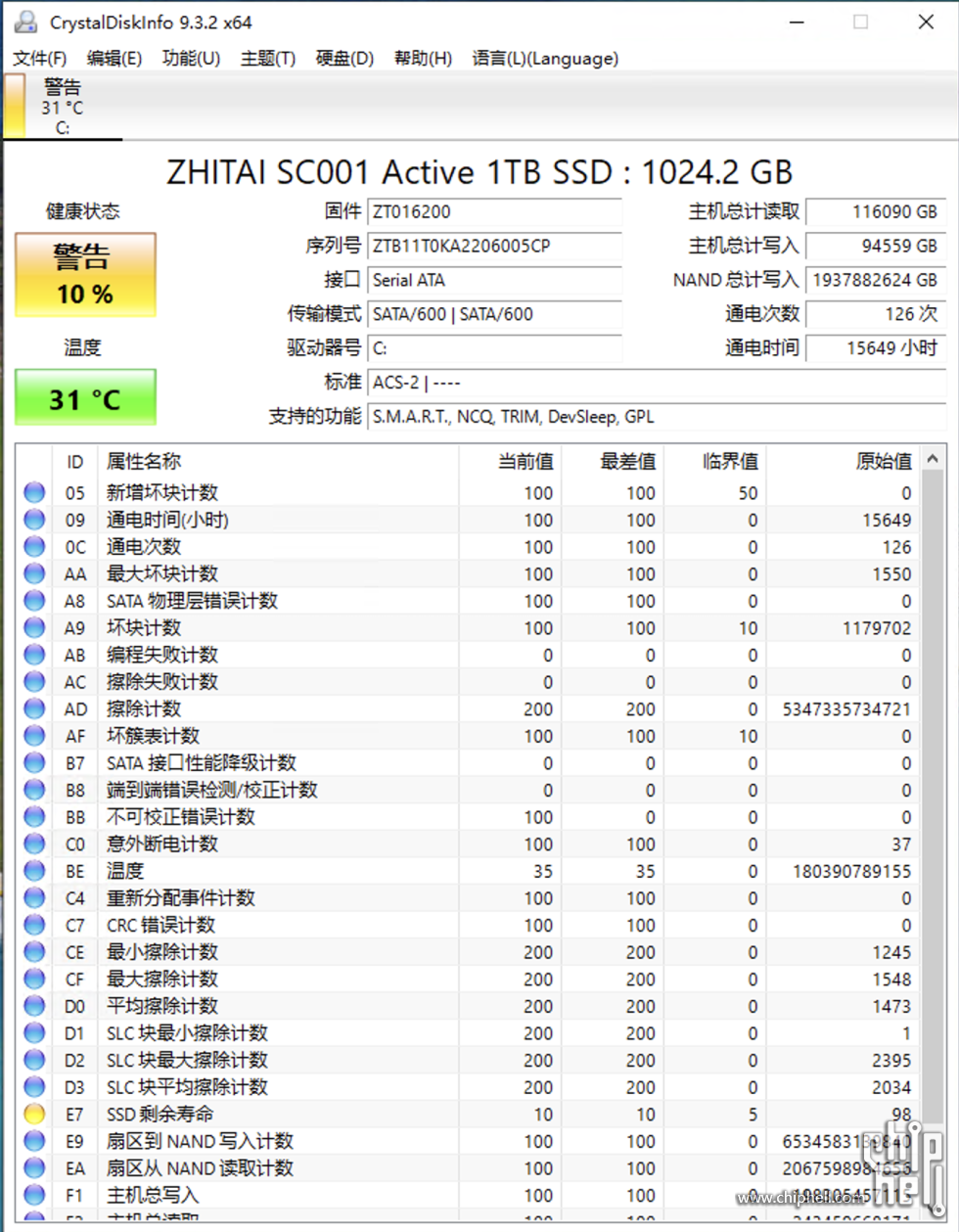
Task: Click the 最差值 column header
Action: tap(613, 461)
